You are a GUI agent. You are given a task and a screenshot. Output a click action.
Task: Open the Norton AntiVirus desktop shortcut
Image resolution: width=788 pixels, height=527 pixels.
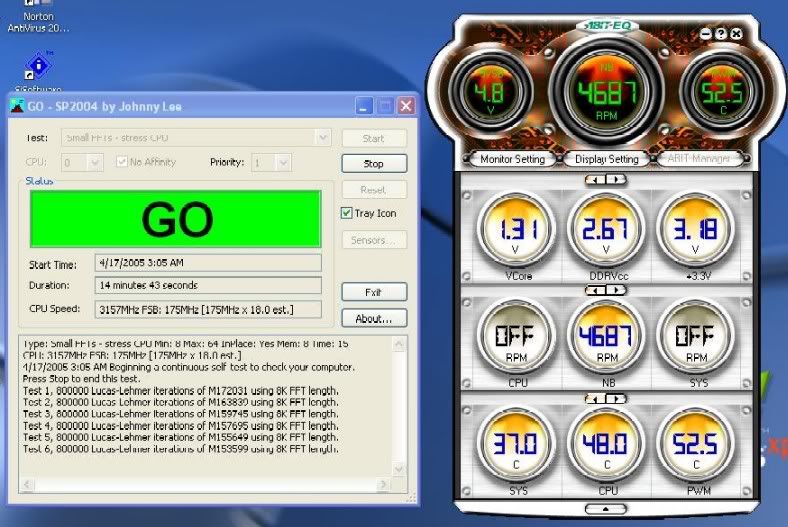click(38, 19)
